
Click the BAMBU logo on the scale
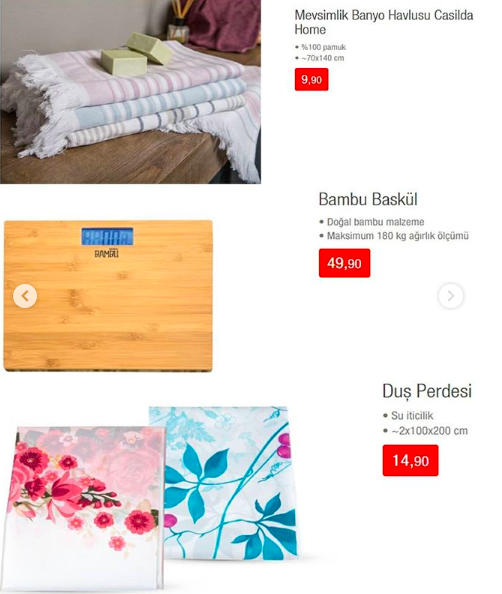(x=106, y=253)
